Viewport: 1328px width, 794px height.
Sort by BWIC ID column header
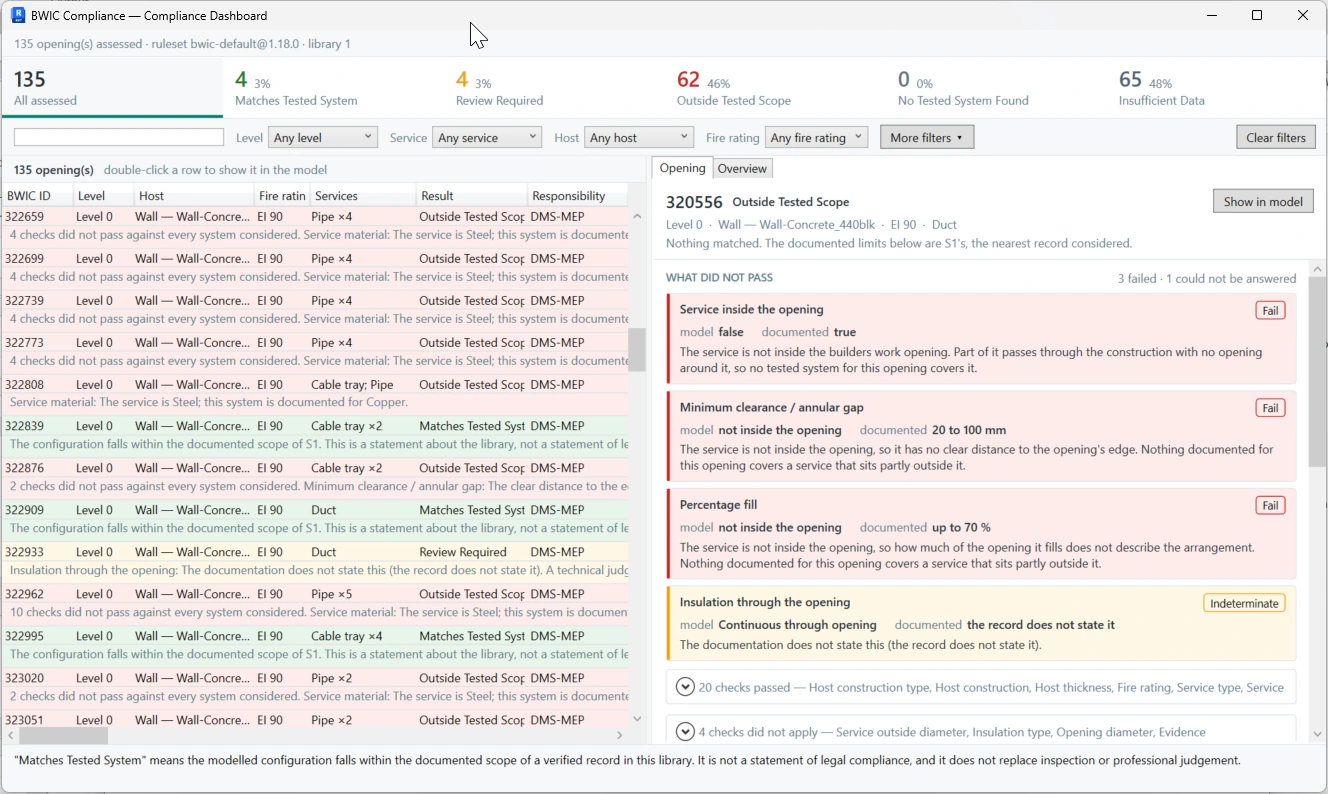36,196
